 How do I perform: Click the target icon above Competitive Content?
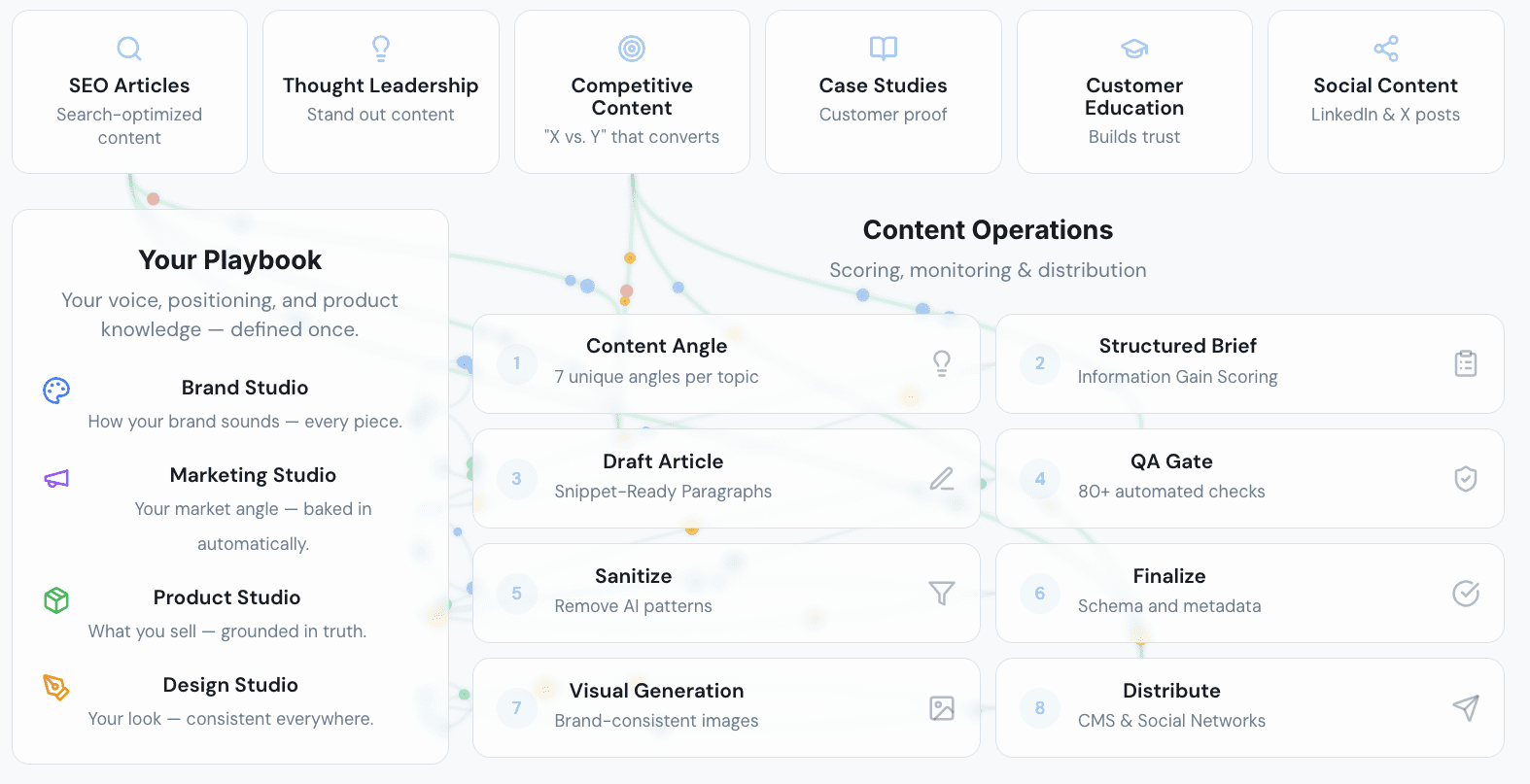click(632, 49)
